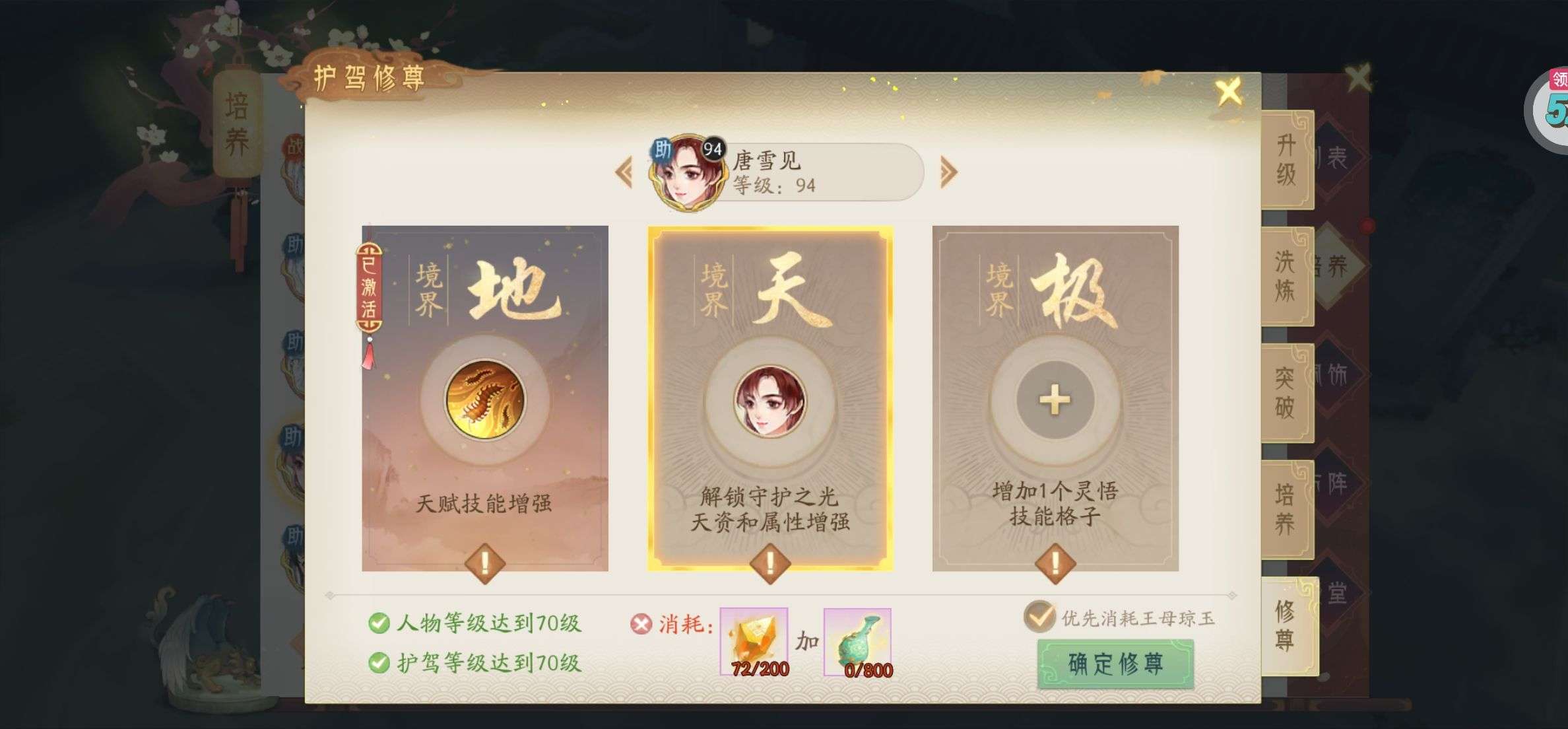Switch to the previous guardian with the left arrow

624,172
